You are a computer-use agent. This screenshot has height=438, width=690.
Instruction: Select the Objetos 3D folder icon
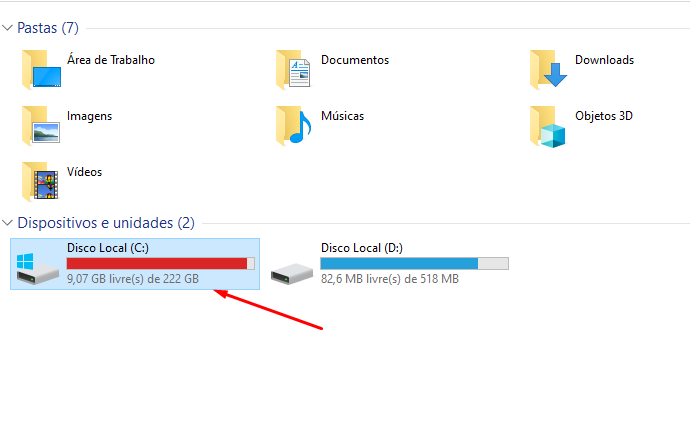click(x=548, y=126)
